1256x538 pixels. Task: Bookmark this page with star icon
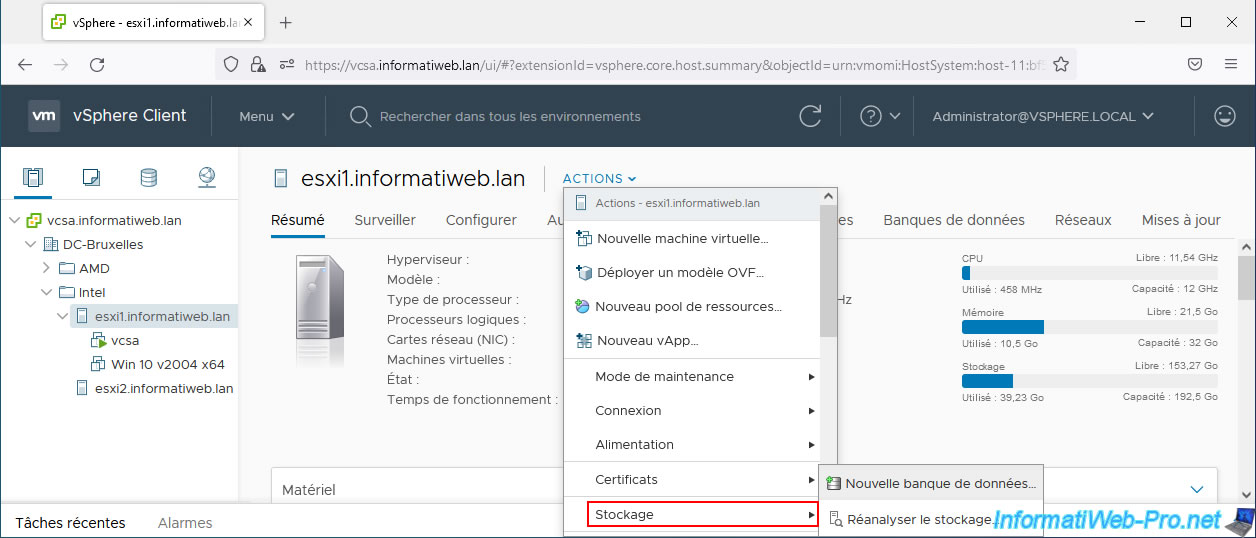point(1061,64)
